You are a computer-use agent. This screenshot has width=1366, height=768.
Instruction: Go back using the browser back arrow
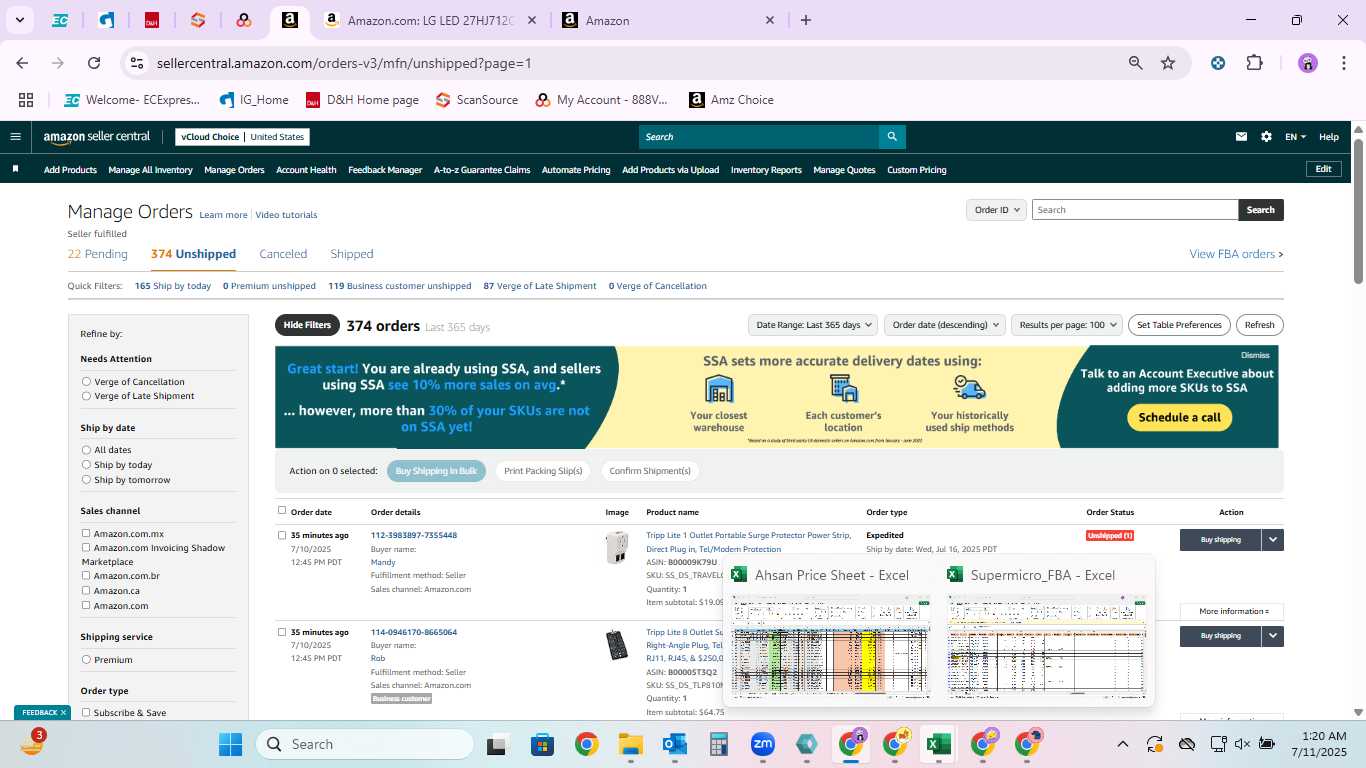pos(22,63)
